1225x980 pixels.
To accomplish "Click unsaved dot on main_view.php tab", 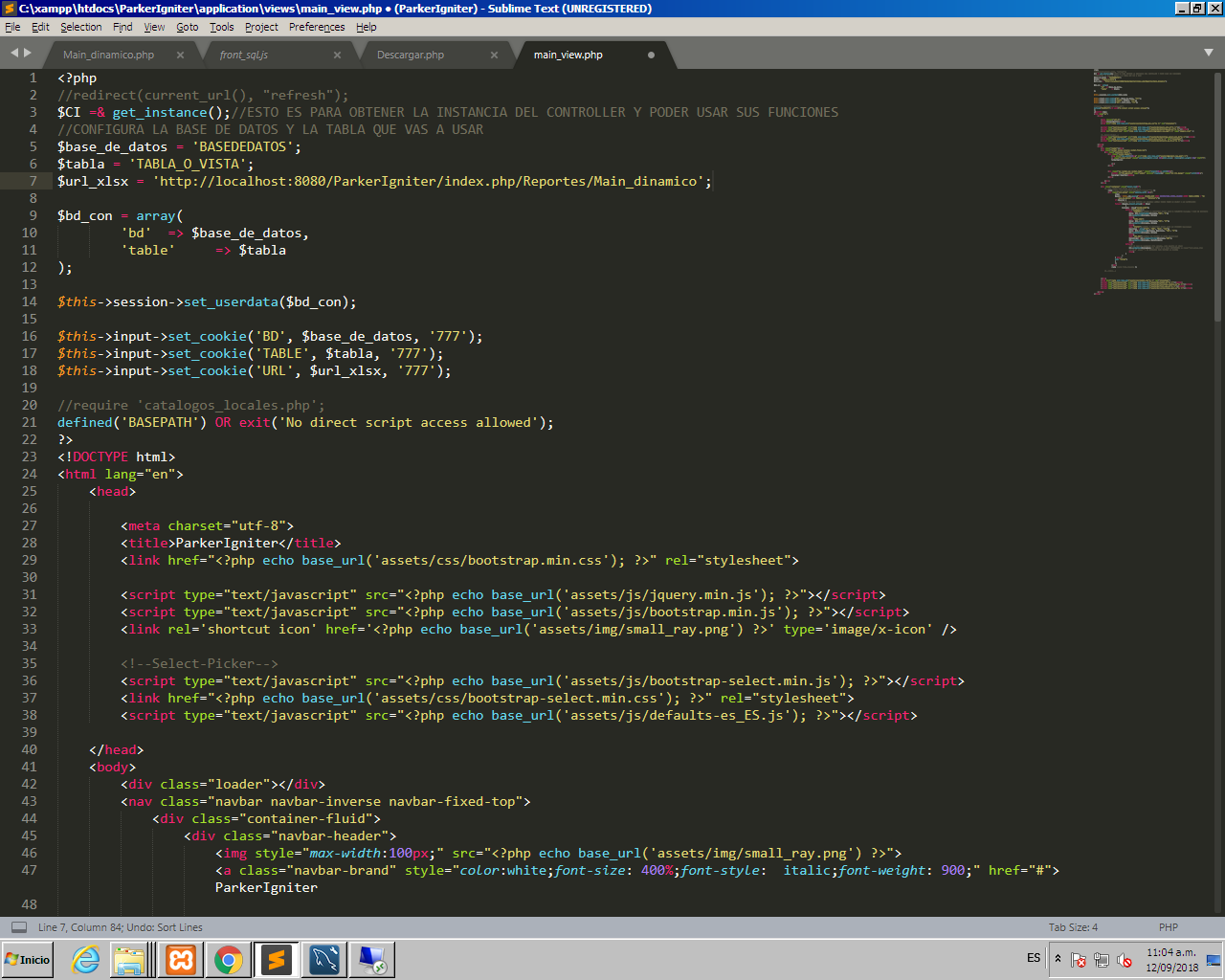I will coord(651,56).
